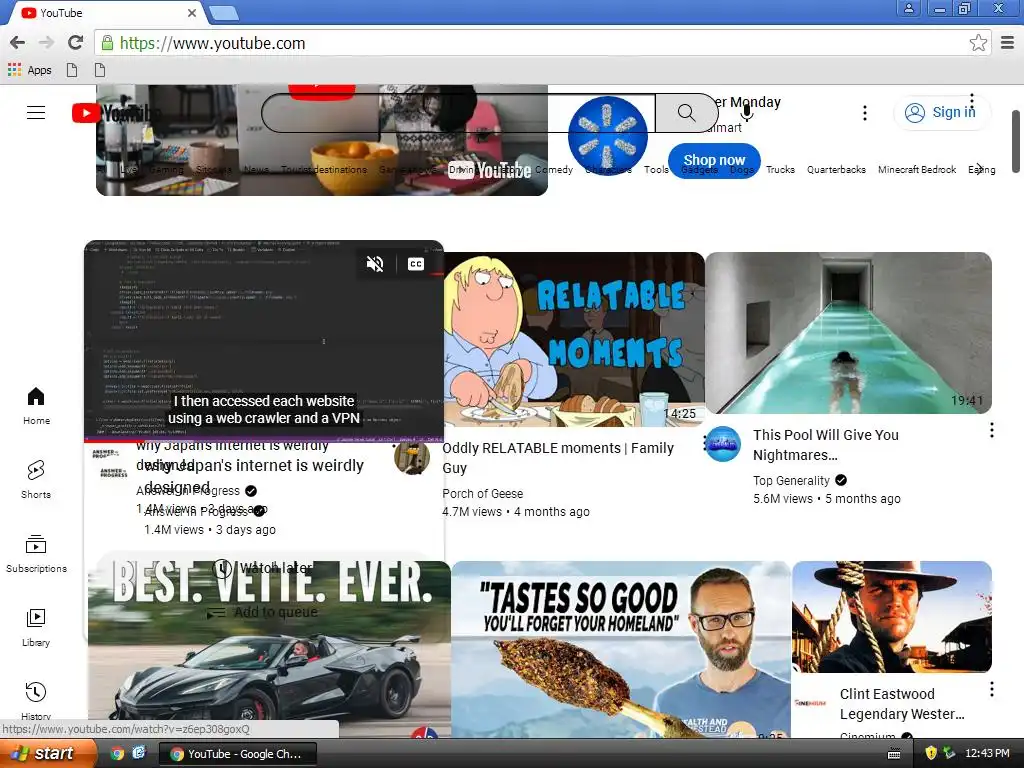This screenshot has width=1024, height=768.
Task: Open the three-dot menu for the pool video
Action: [991, 430]
